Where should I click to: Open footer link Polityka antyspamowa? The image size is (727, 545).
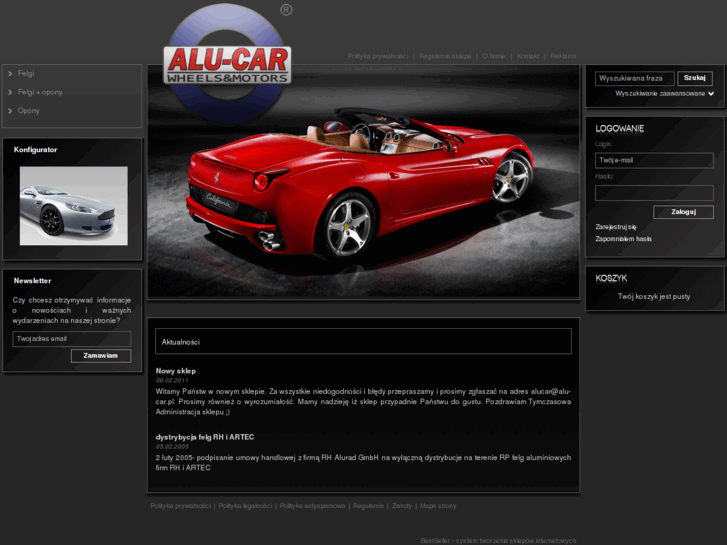[x=312, y=506]
